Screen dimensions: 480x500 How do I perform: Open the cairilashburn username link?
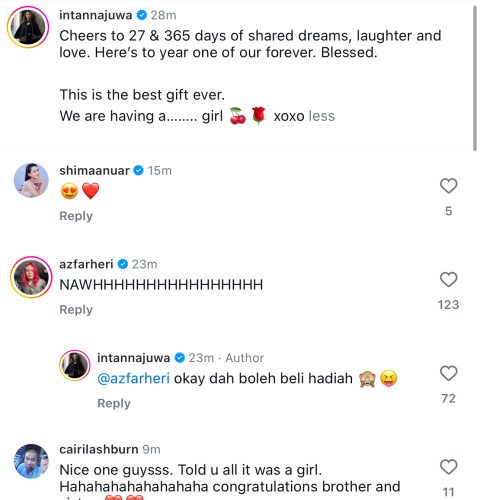[99, 450]
